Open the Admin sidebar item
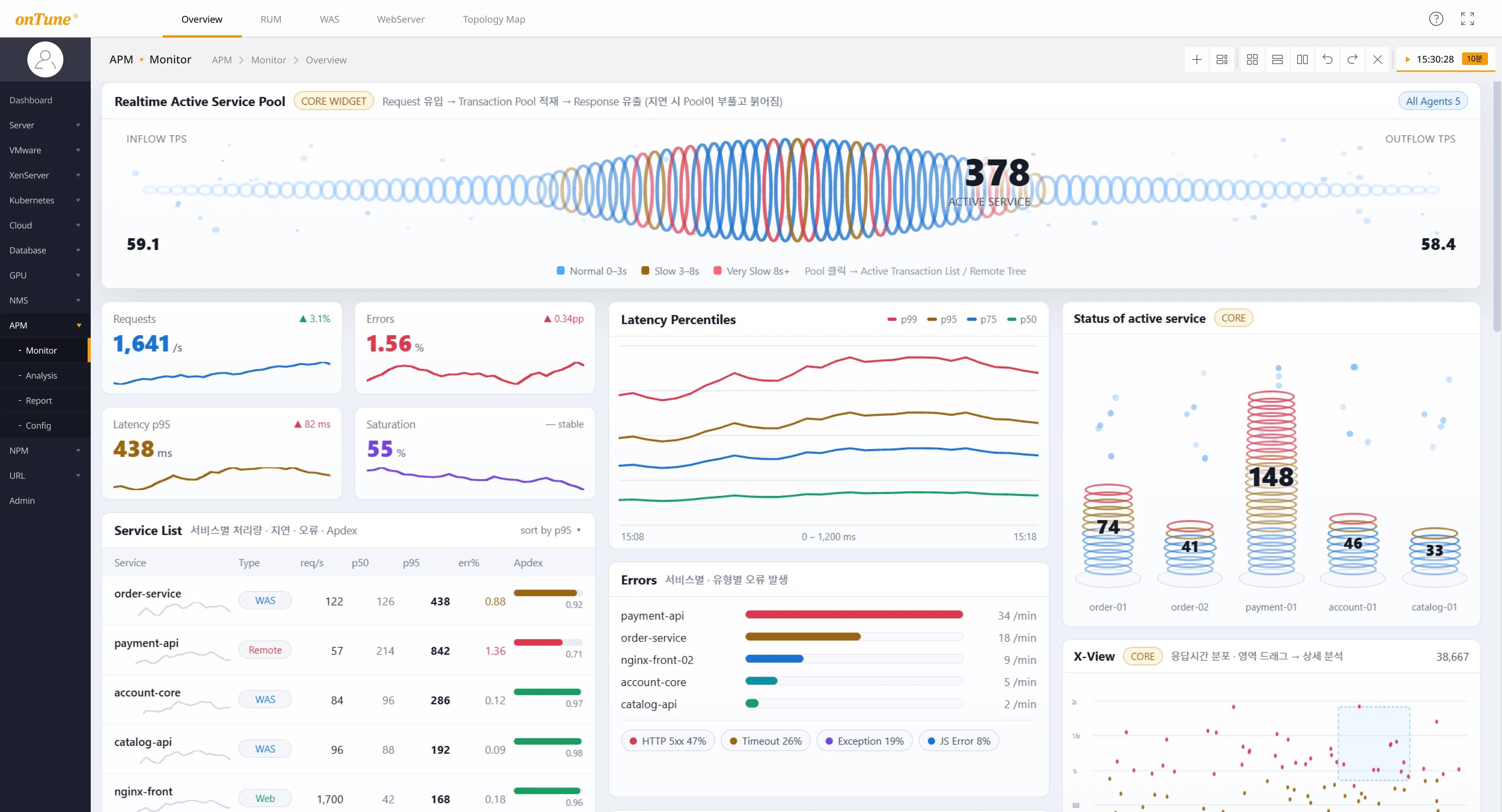1502x812 pixels. click(45, 501)
